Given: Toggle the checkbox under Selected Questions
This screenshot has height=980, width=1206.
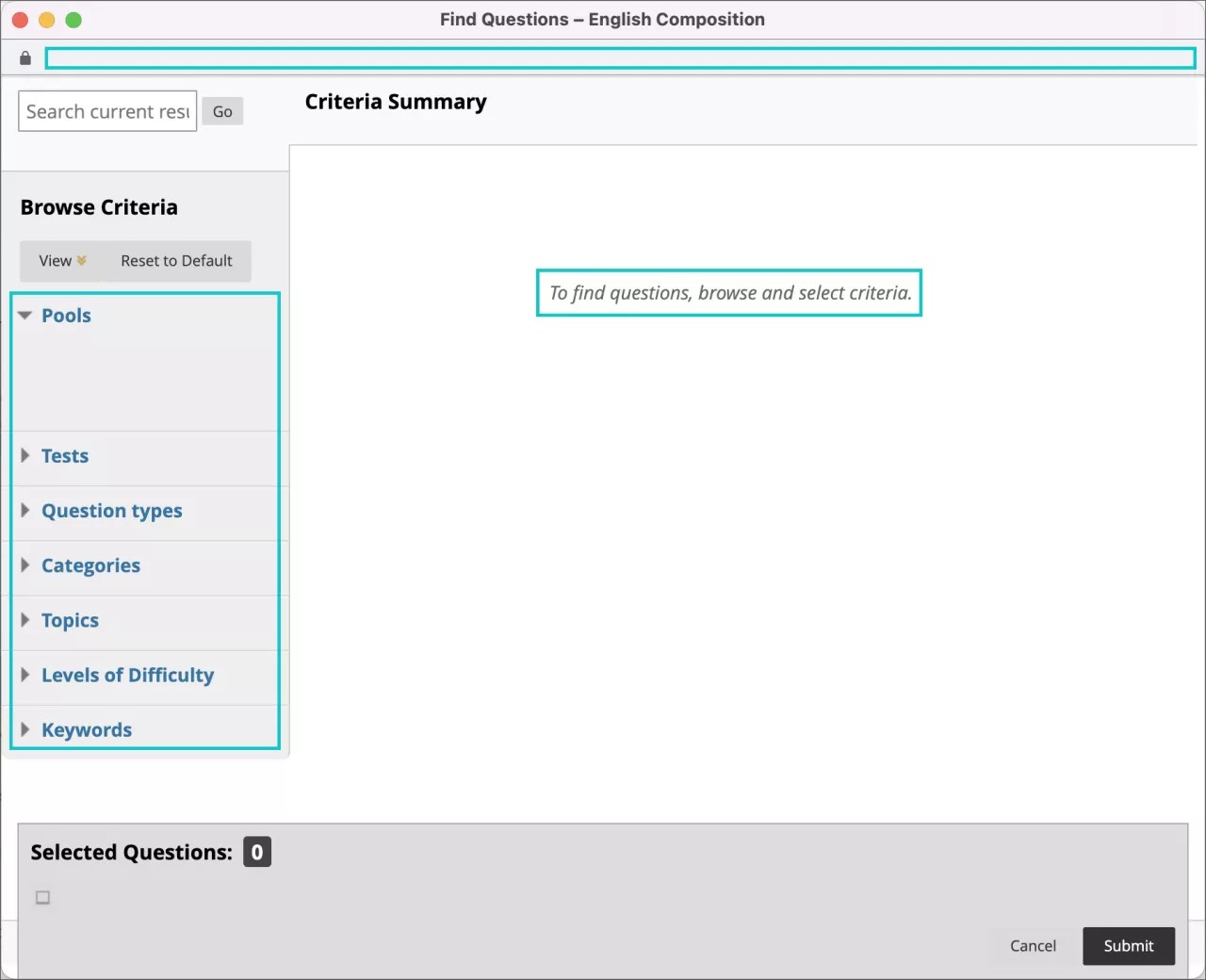Looking at the screenshot, I should pos(41,897).
